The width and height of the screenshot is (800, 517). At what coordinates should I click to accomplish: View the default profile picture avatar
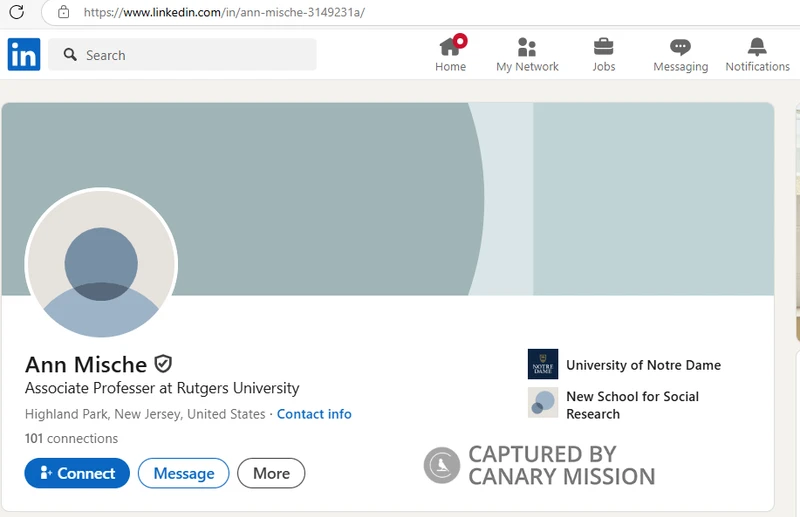pyautogui.click(x=101, y=263)
